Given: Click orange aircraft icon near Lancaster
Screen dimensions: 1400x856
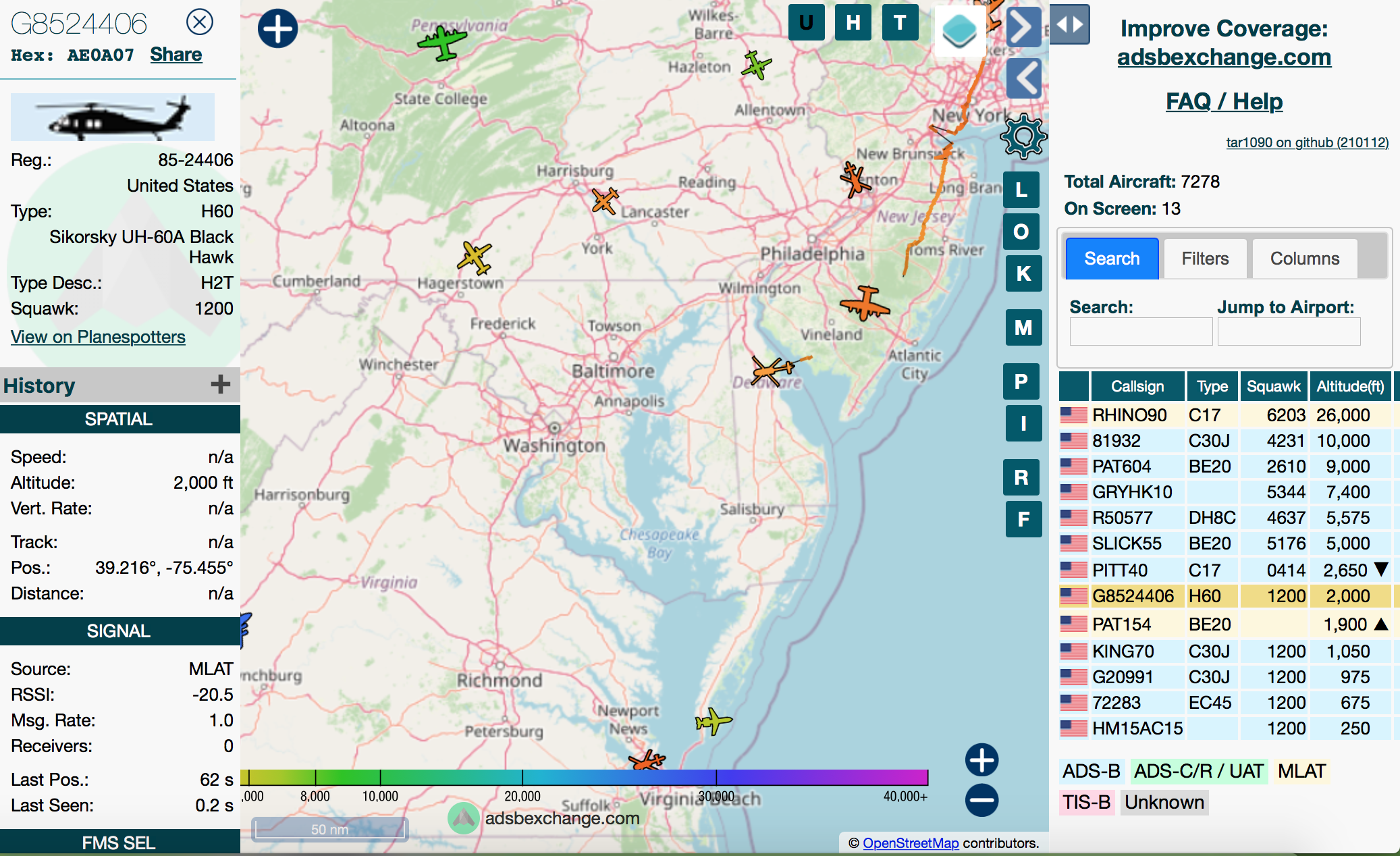Looking at the screenshot, I should 605,200.
